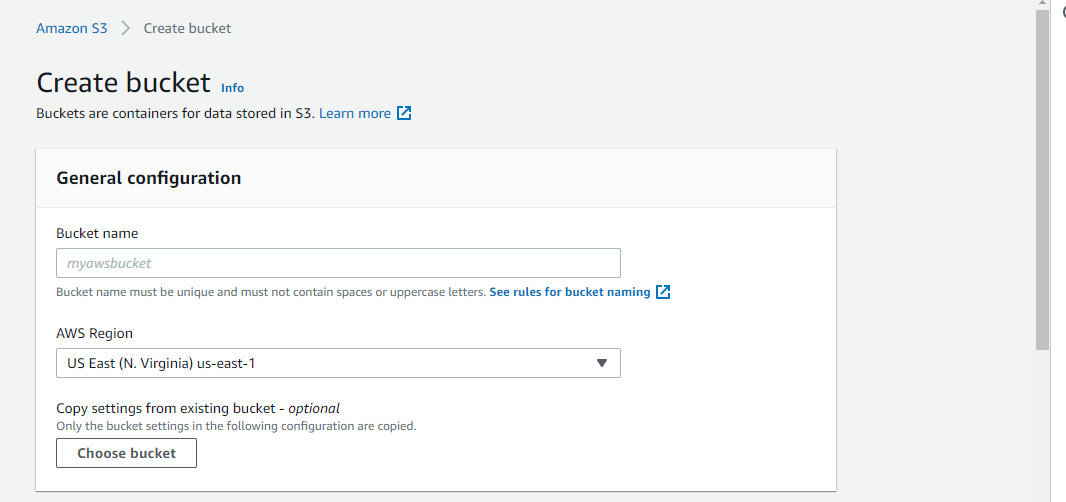This screenshot has height=502, width=1066.
Task: Click 'Buckets are containers' description text
Action: point(175,113)
